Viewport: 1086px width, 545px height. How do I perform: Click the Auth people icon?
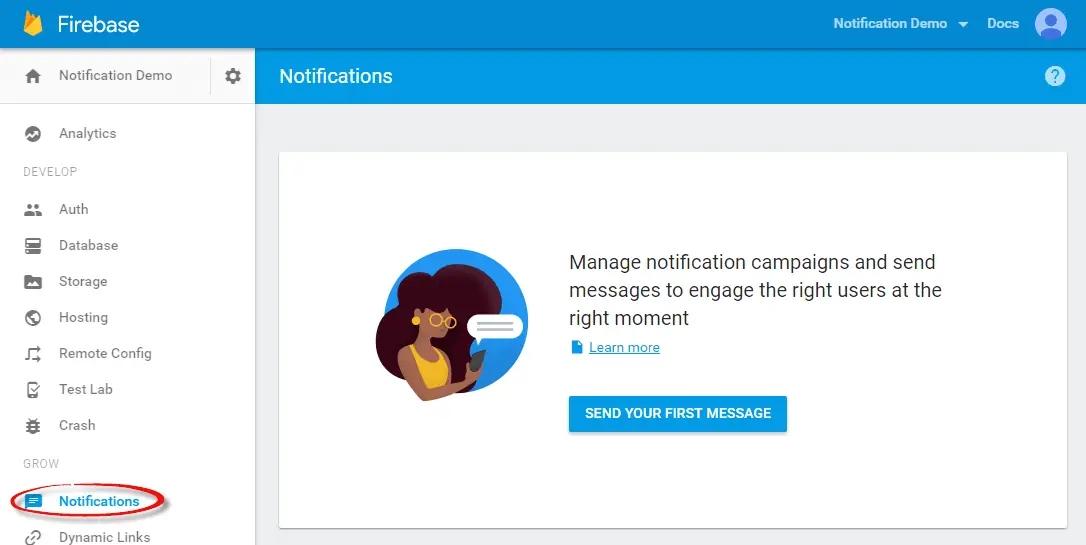point(33,210)
